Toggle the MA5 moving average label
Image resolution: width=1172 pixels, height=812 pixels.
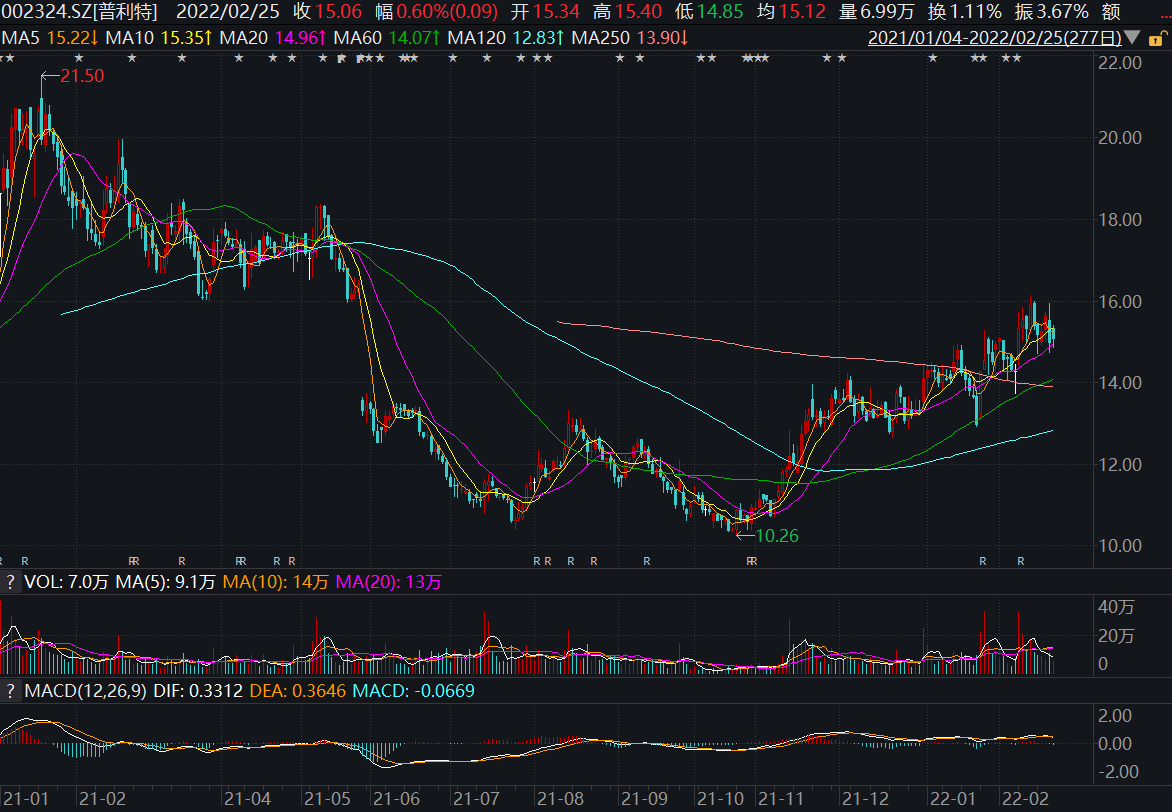pos(18,38)
